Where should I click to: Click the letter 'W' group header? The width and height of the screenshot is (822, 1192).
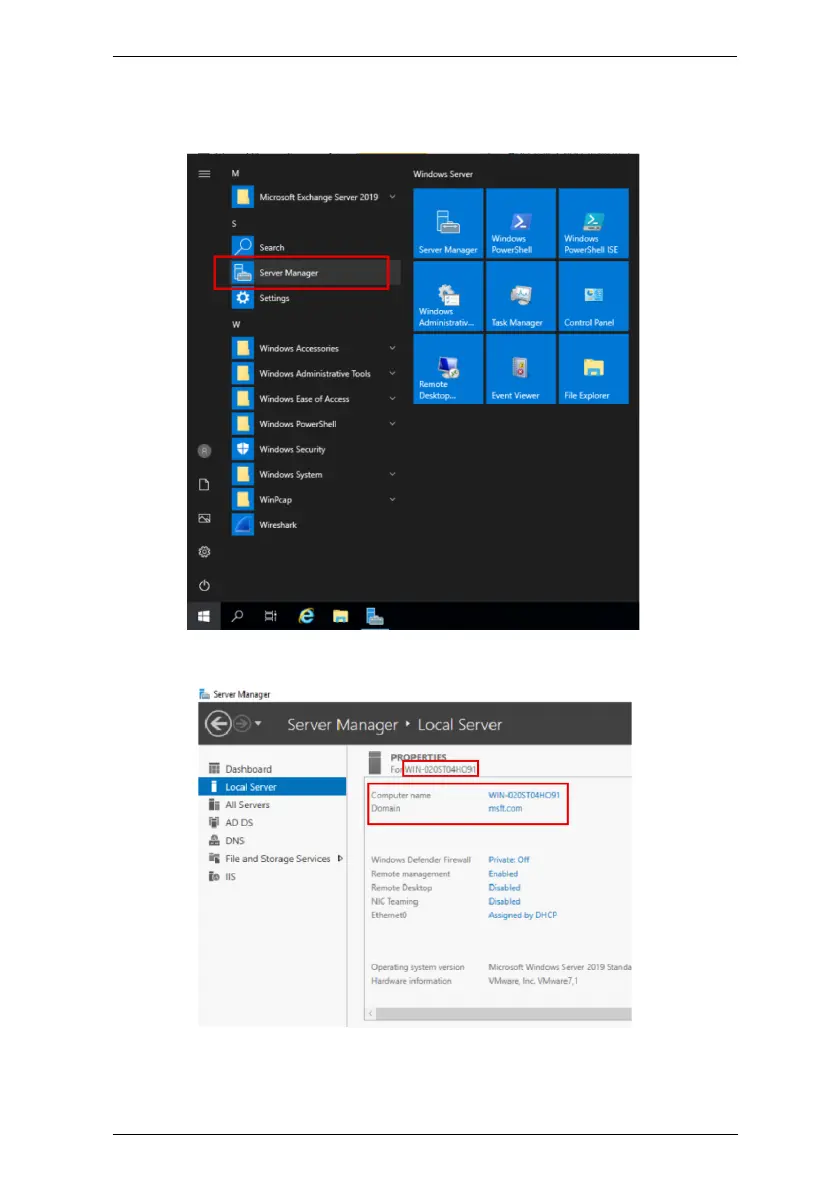(x=236, y=324)
